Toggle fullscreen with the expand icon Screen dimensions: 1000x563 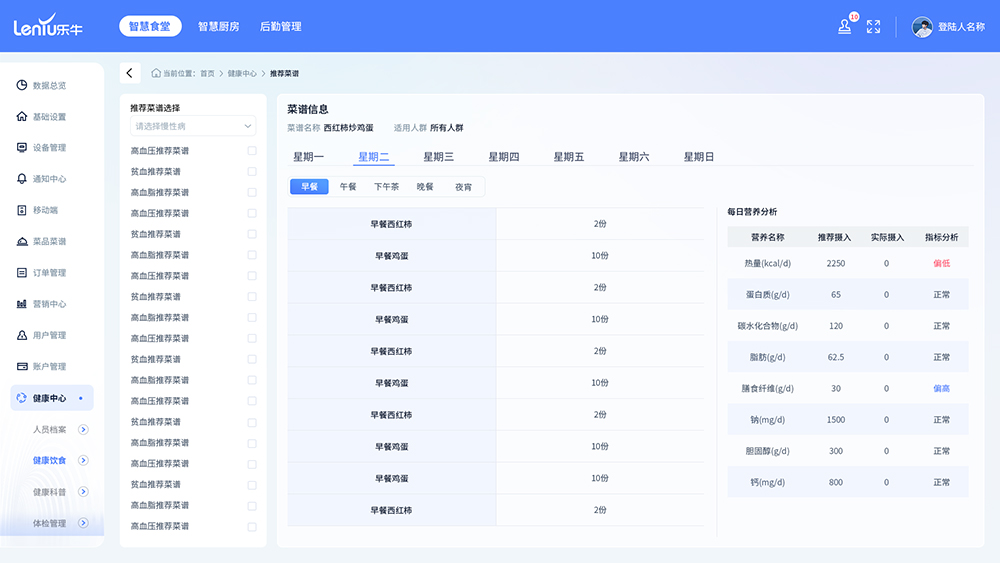[x=873, y=26]
